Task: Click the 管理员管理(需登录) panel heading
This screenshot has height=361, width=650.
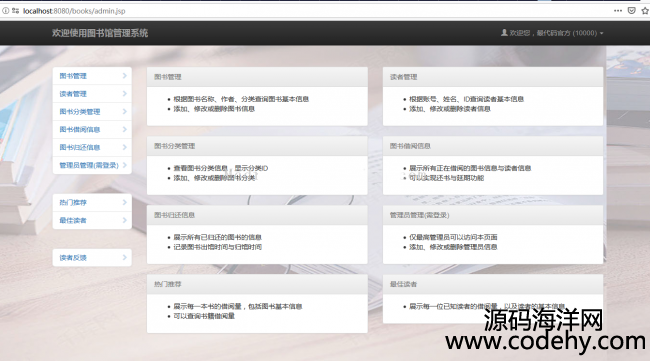Action: [493, 215]
